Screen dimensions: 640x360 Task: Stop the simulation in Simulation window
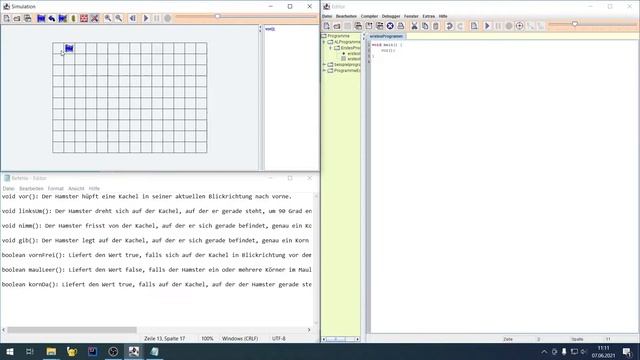coord(167,18)
